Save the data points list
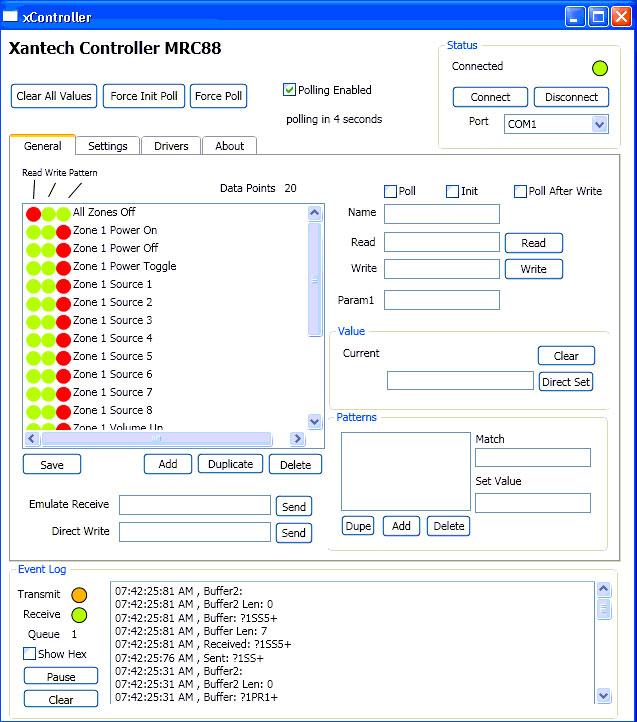This screenshot has height=722, width=637. (x=52, y=465)
